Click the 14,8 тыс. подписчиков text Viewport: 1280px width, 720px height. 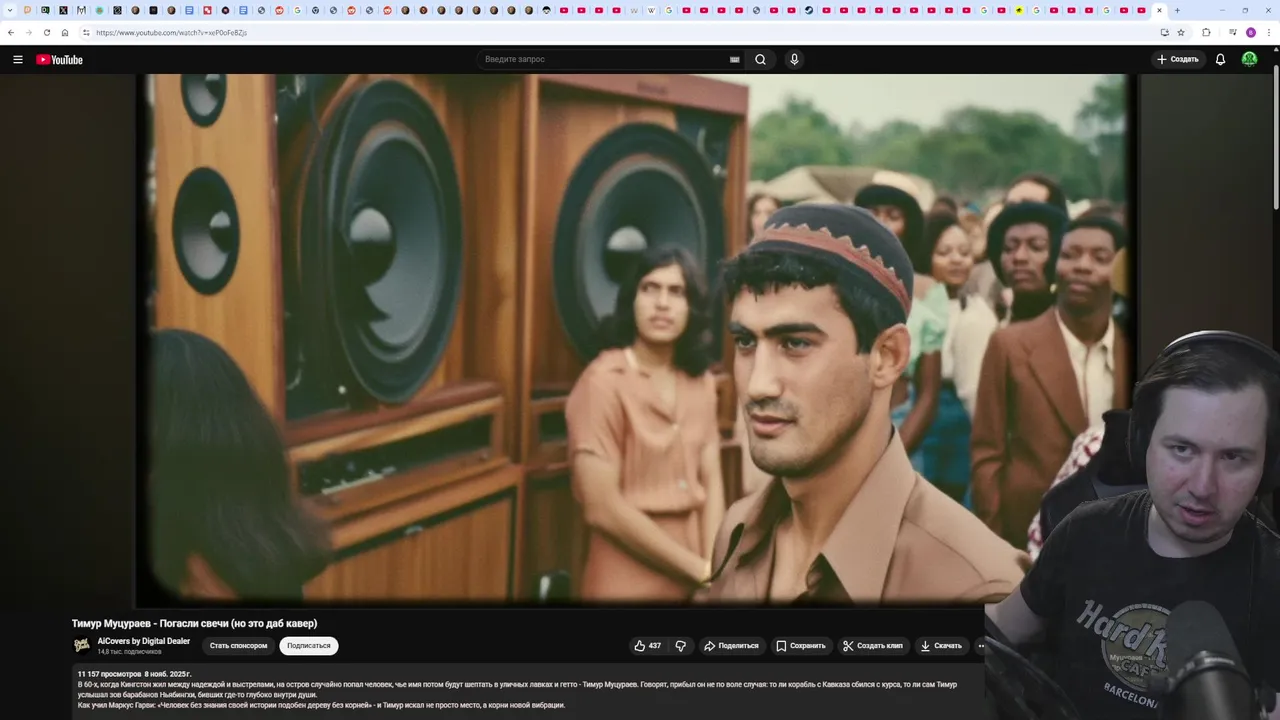[x=129, y=652]
